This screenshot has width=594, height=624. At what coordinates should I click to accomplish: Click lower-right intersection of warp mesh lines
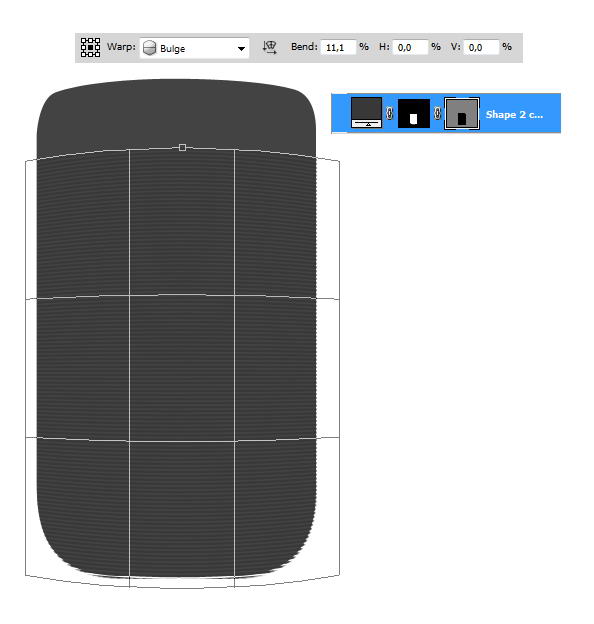click(234, 441)
